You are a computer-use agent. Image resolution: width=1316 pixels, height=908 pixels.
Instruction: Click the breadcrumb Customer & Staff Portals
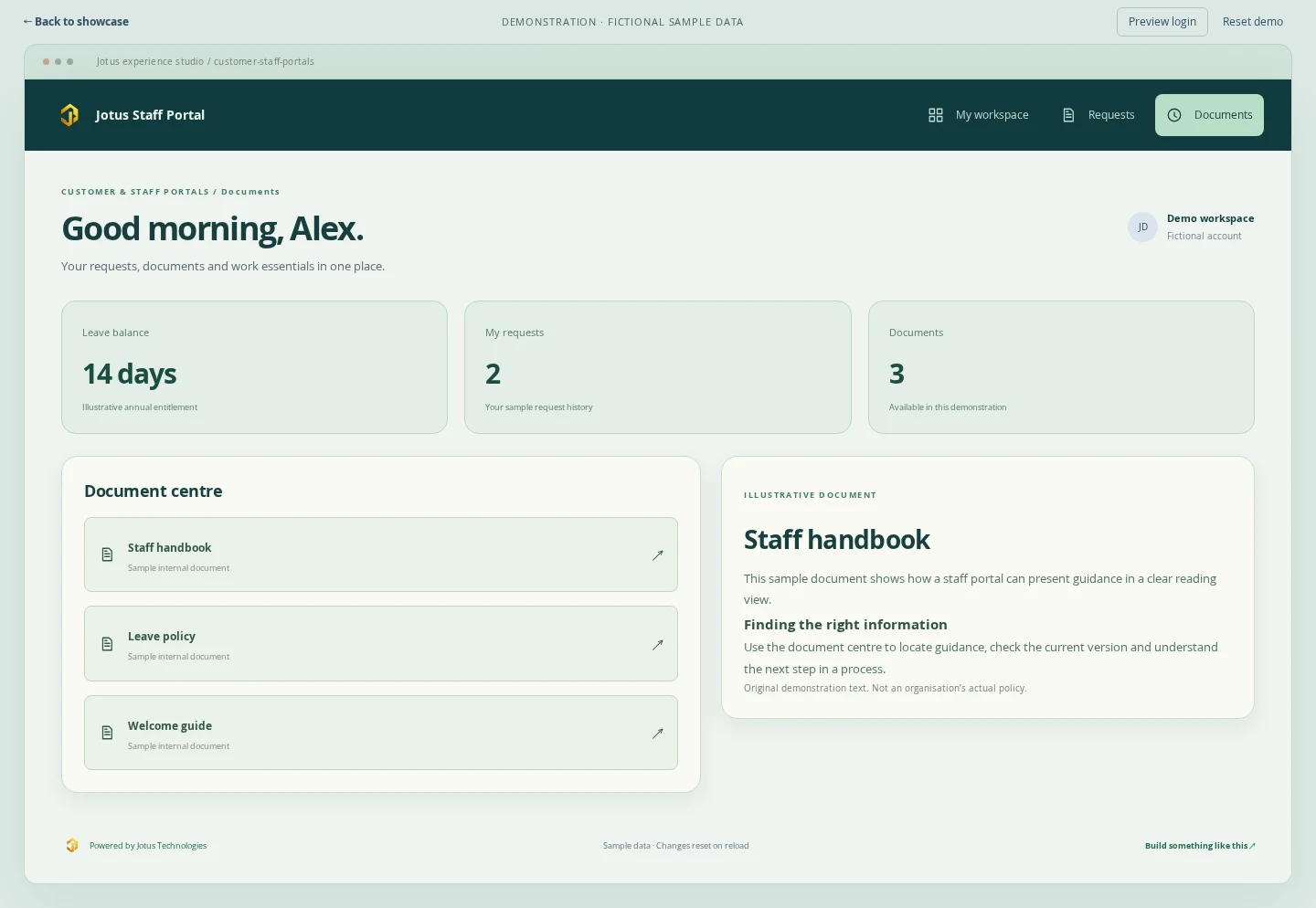[x=135, y=192]
